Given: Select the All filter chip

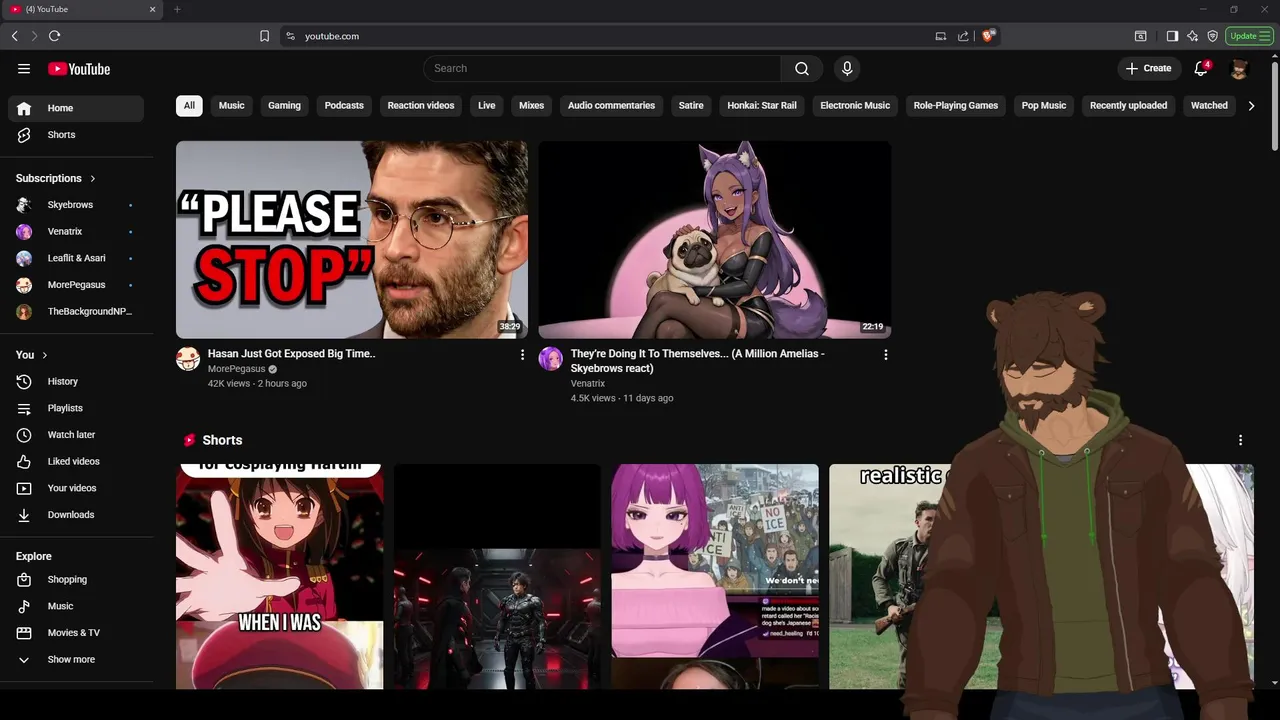Looking at the screenshot, I should 189,106.
